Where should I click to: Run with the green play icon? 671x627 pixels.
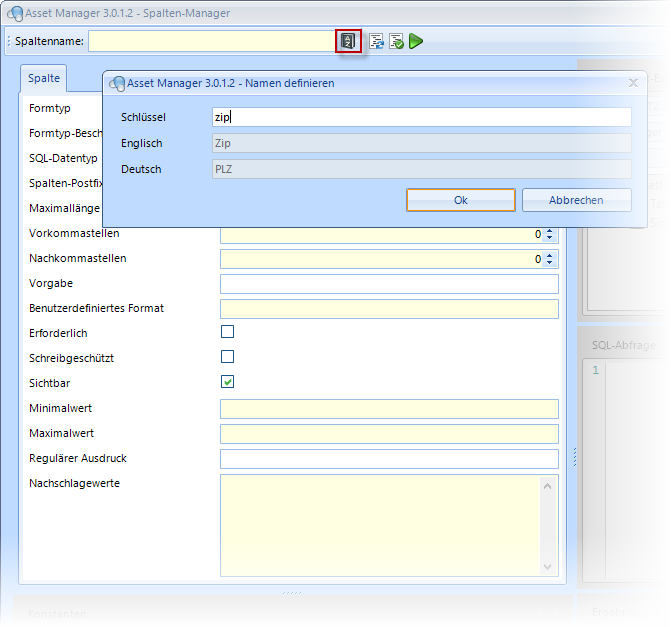[x=416, y=42]
